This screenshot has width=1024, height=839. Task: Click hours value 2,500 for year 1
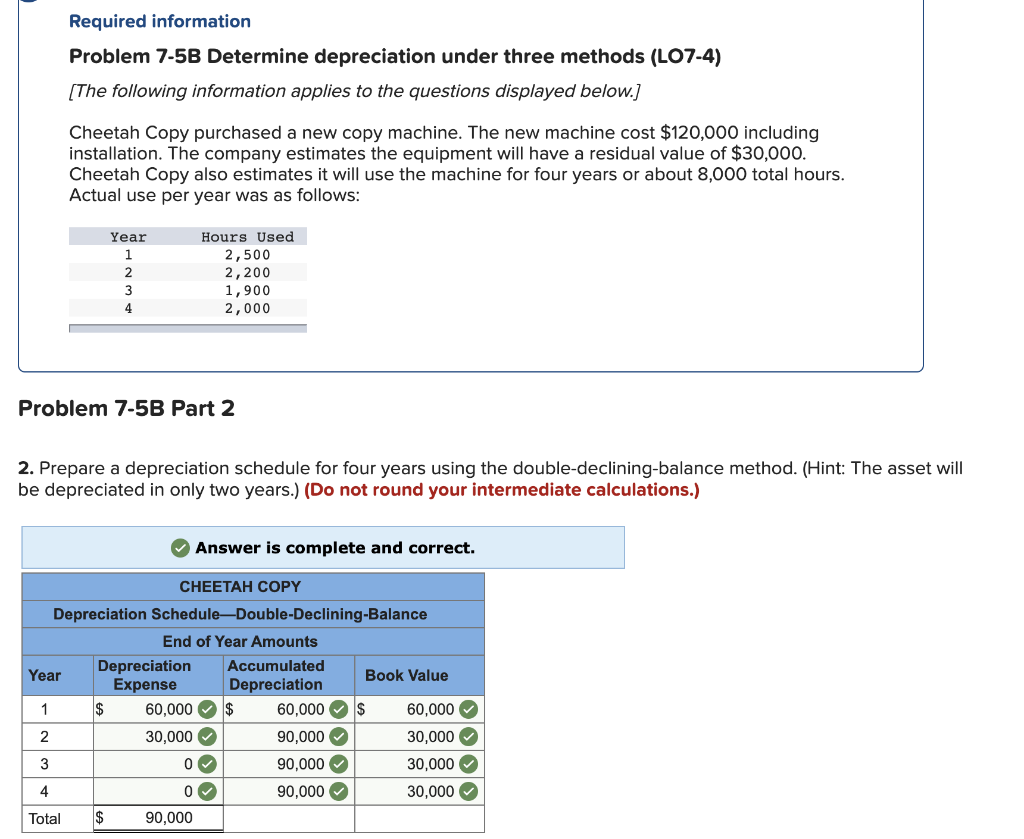248,255
